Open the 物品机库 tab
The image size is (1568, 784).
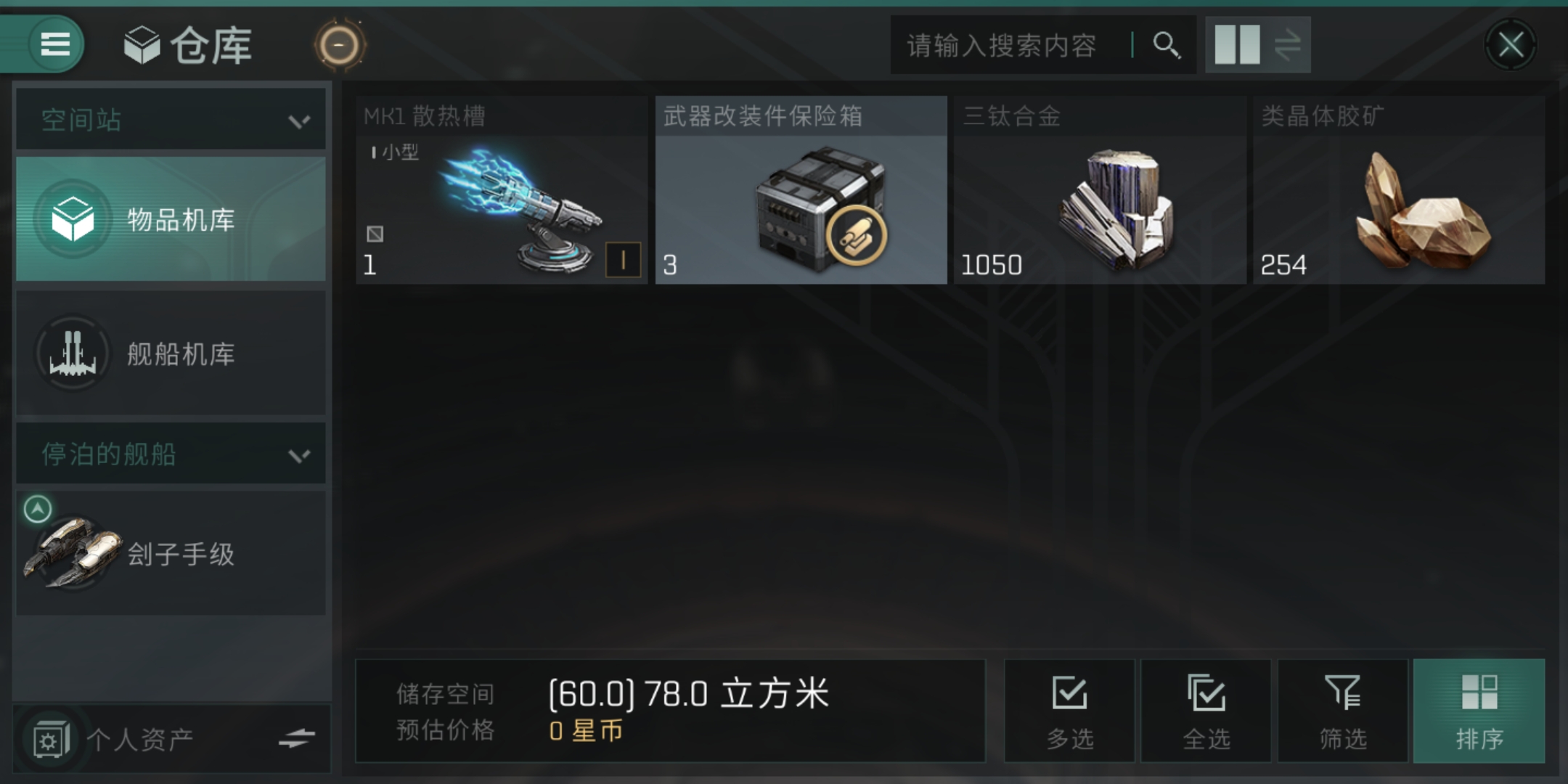pos(171,219)
